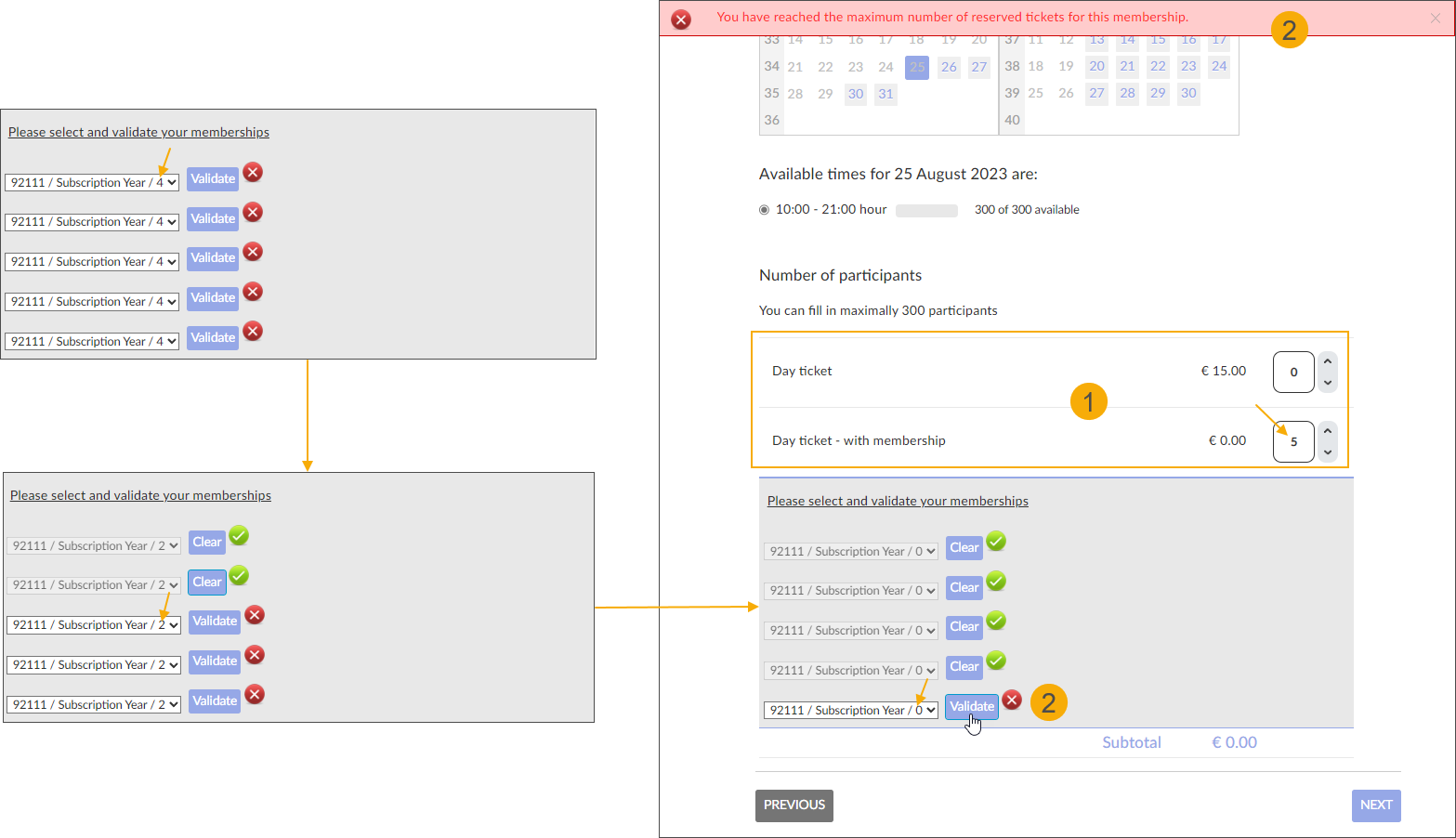Open the membership dropdown beside the highlighted Validate button
Image resolution: width=1456 pixels, height=838 pixels.
(x=849, y=710)
